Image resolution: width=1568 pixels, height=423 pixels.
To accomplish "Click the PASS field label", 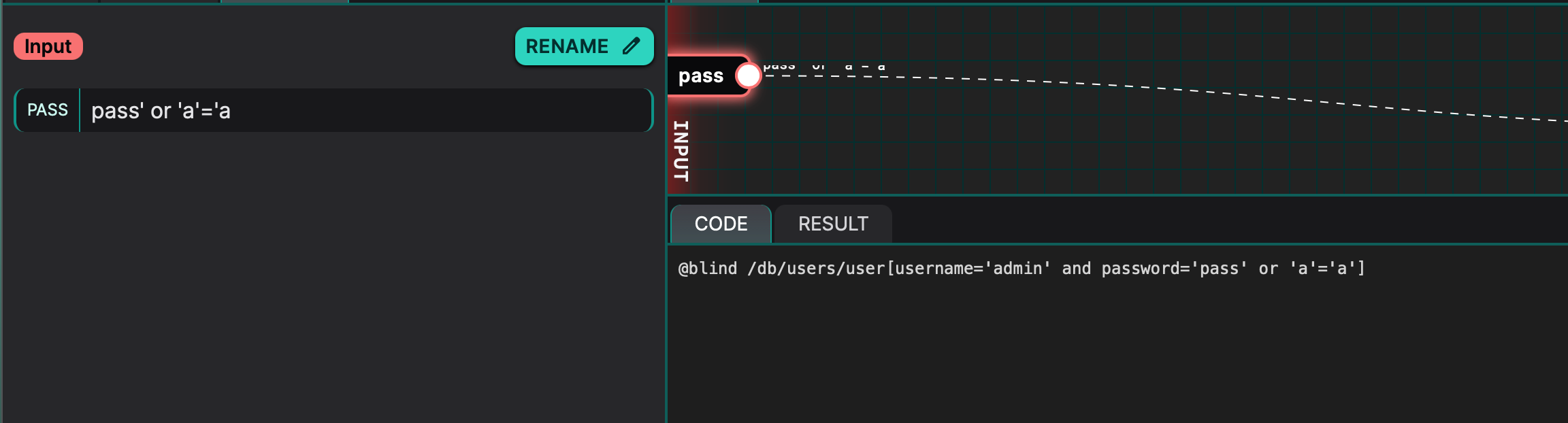I will tap(47, 110).
